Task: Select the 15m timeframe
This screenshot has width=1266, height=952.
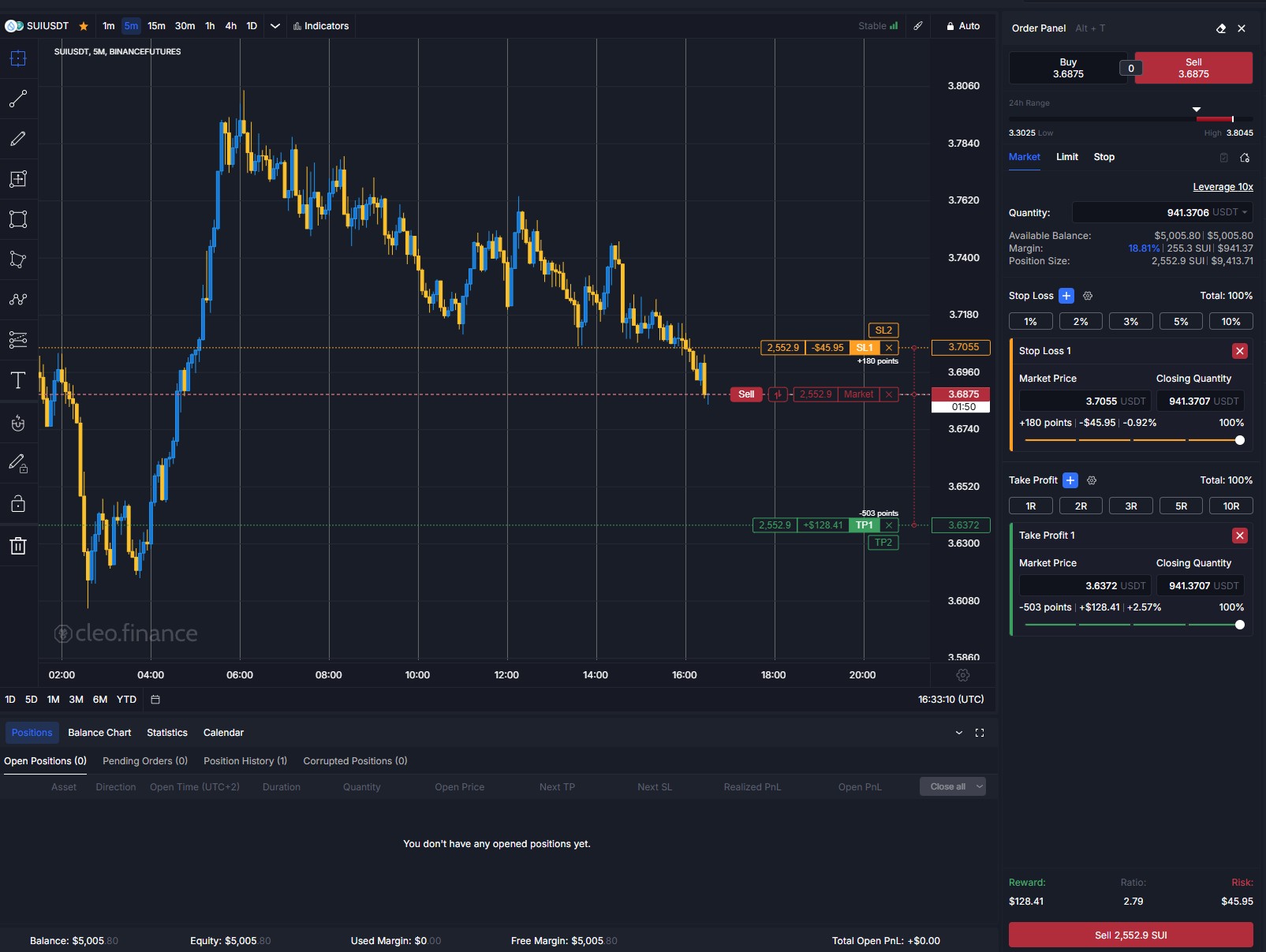Action: (156, 26)
